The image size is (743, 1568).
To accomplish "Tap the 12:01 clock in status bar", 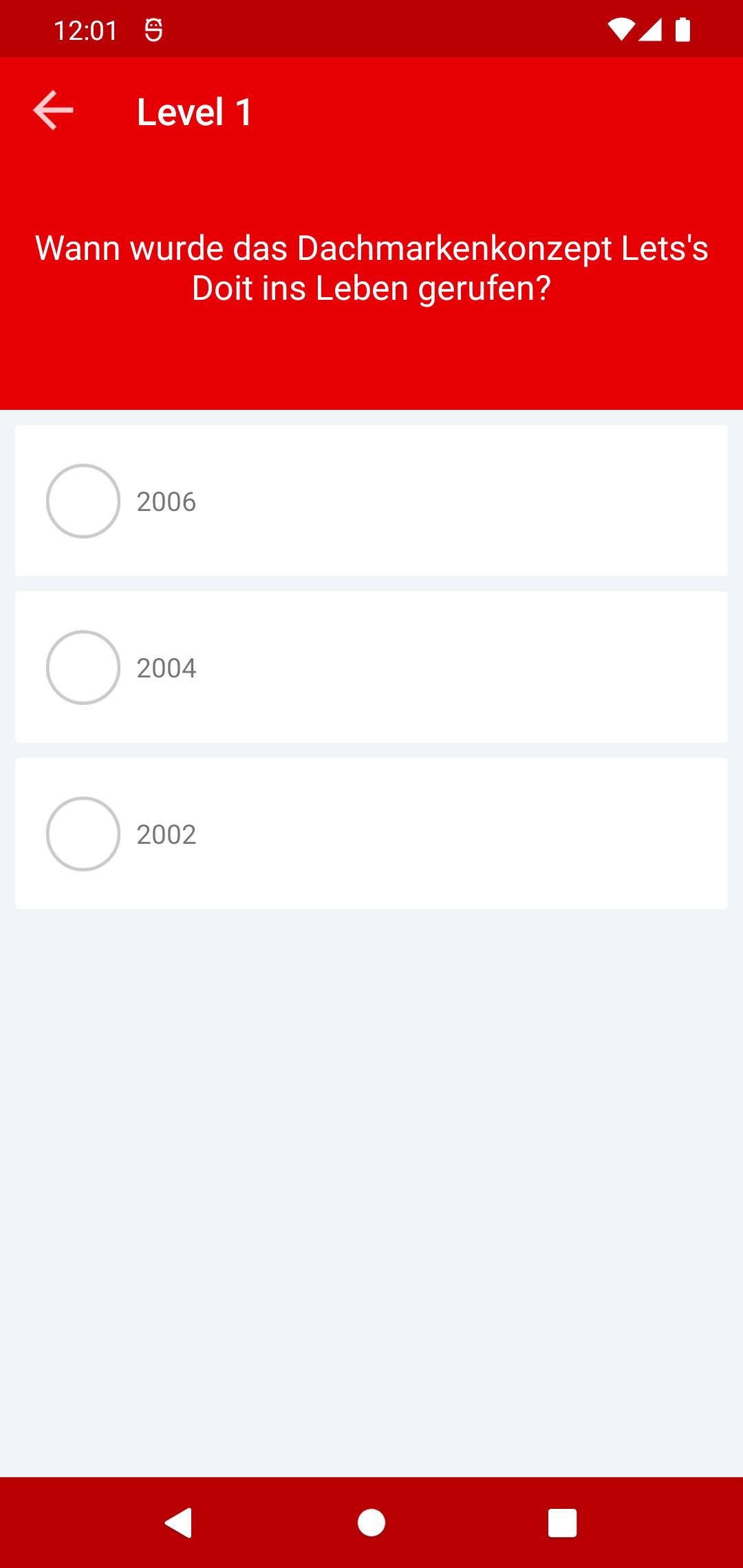I will point(86,30).
